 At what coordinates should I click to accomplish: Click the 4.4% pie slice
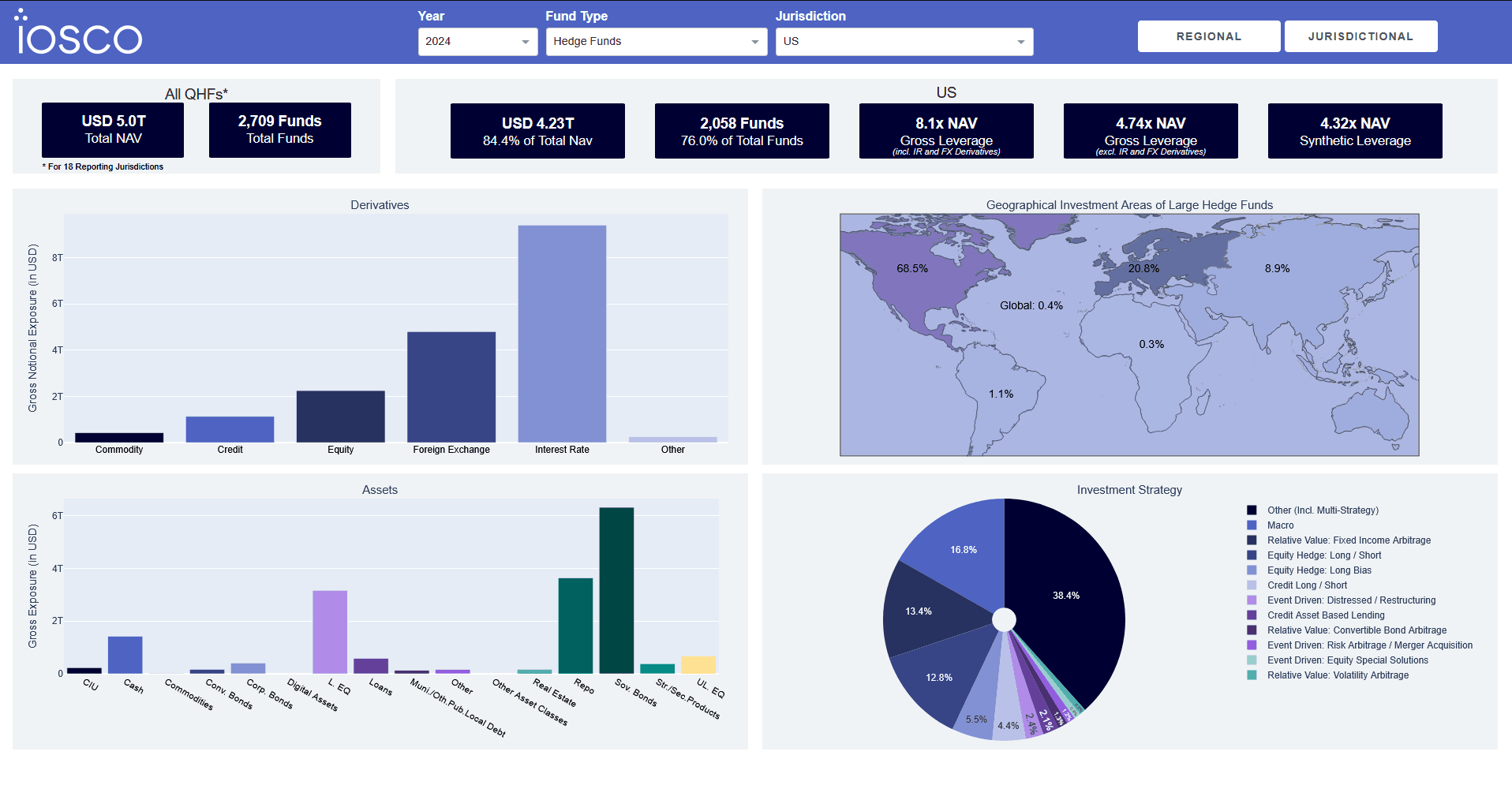1009,725
